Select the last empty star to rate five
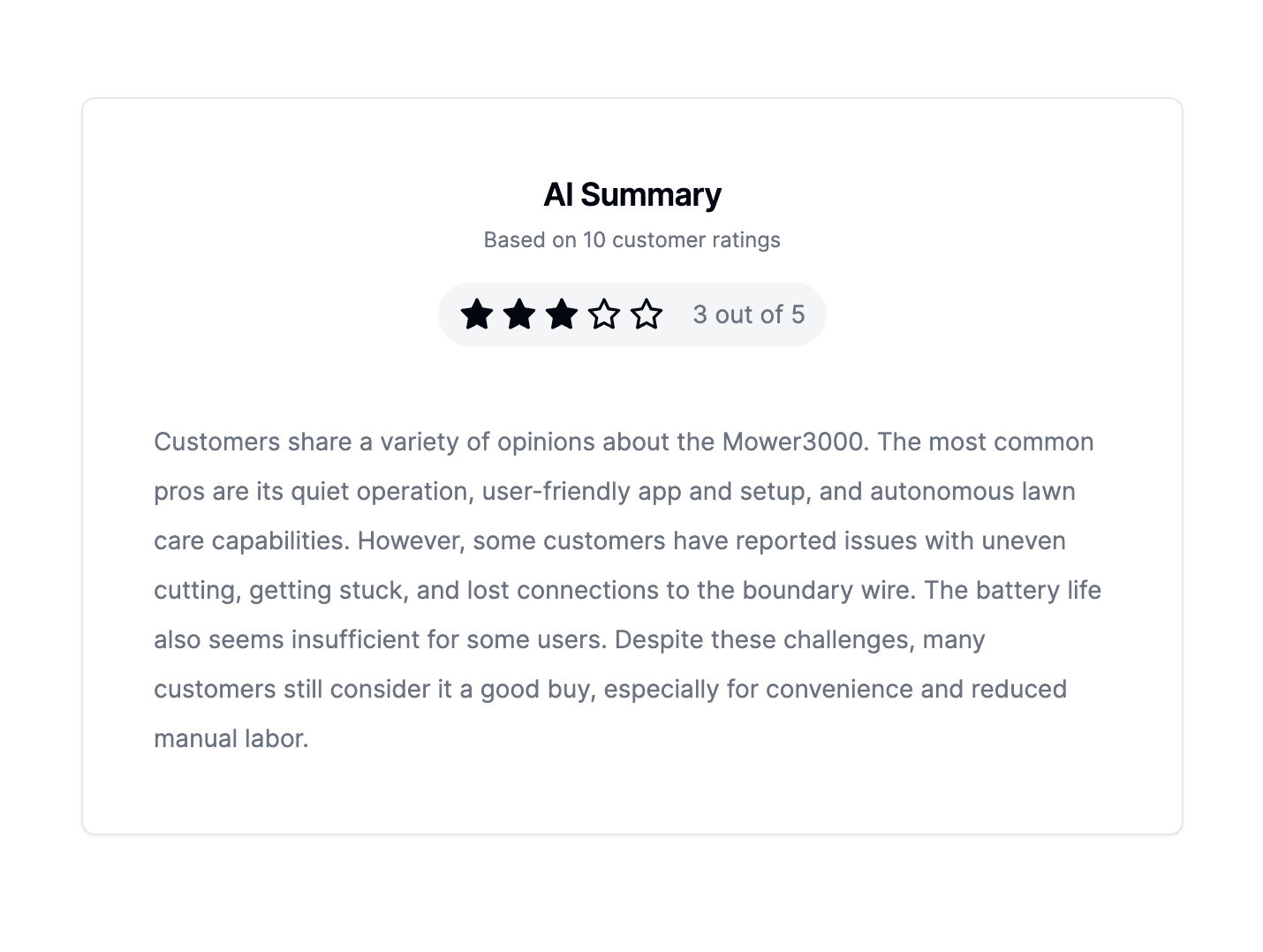Viewport: 1263px width, 952px height. click(647, 314)
